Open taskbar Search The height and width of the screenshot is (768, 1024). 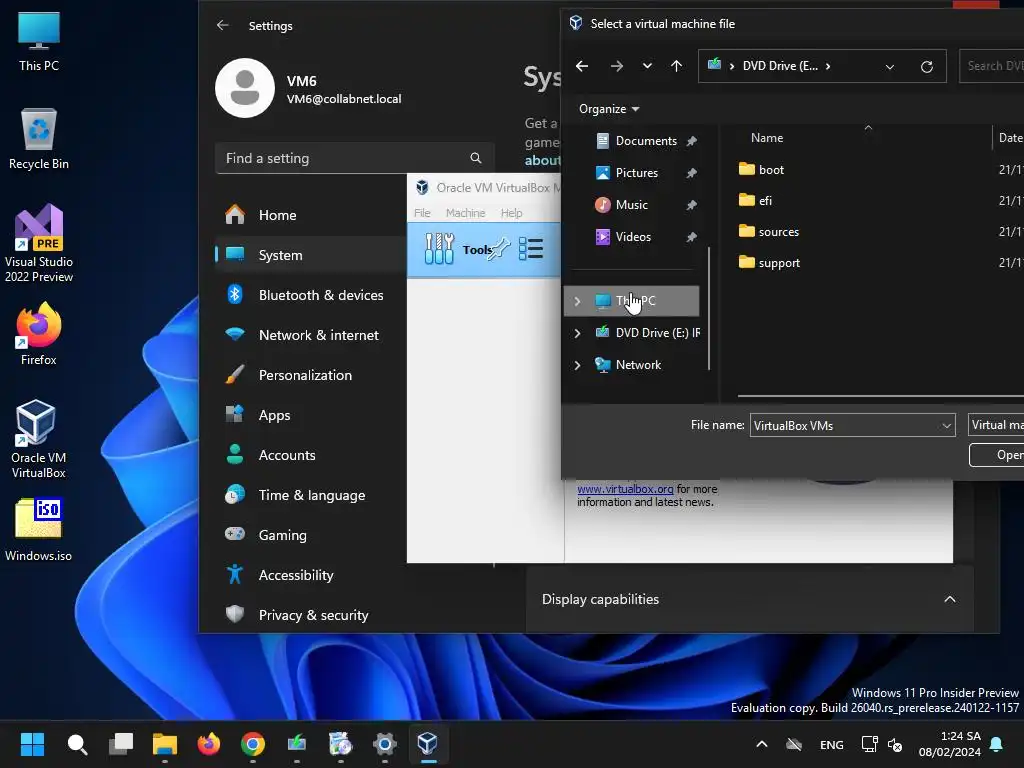coord(77,744)
